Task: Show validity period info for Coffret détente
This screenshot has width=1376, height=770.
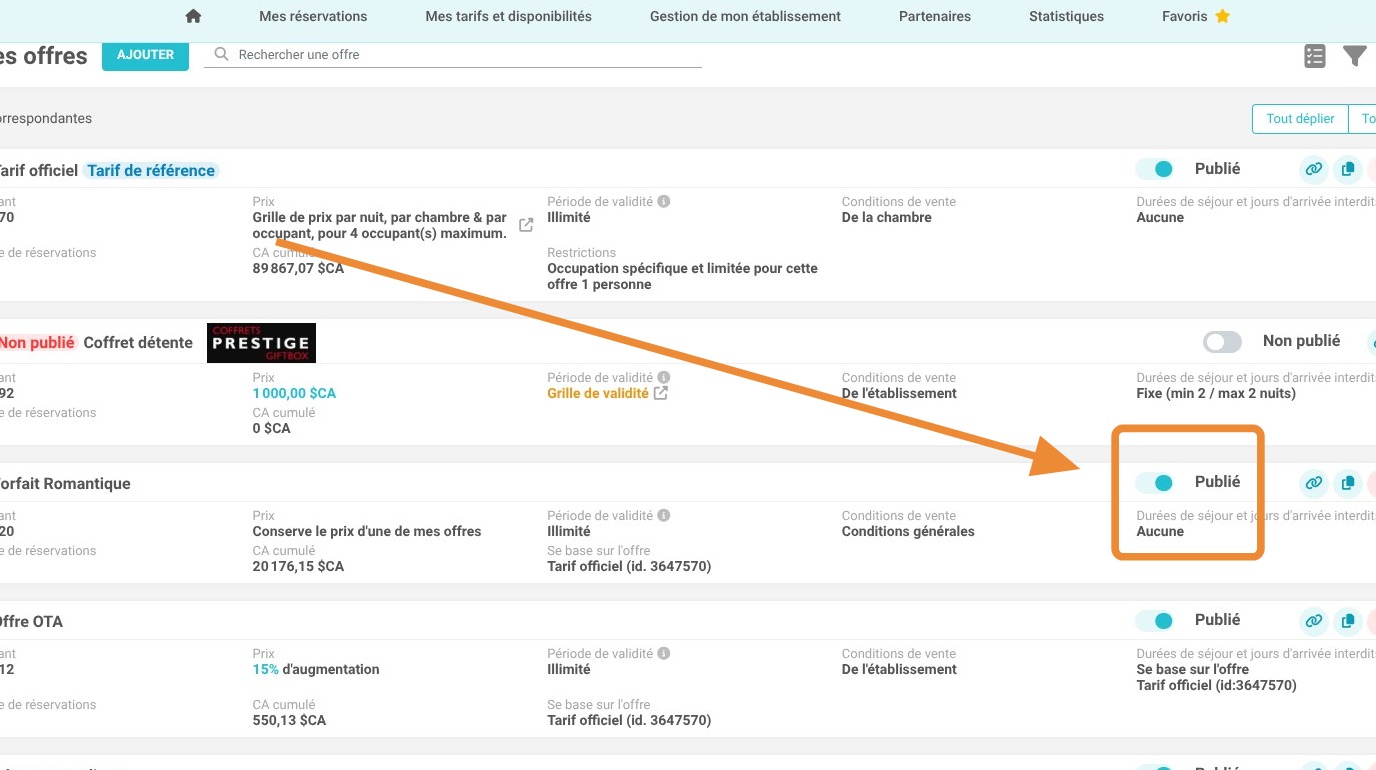Action: click(x=664, y=377)
